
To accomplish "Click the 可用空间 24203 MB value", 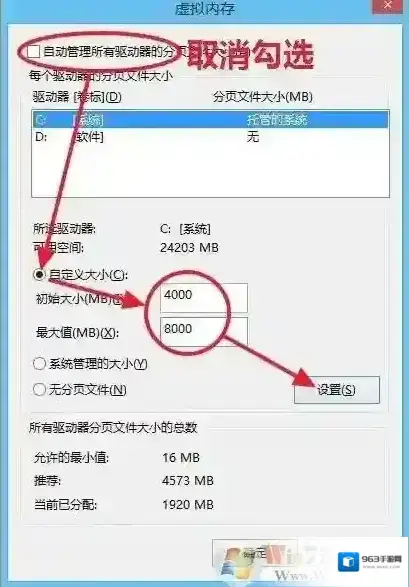I will click(x=189, y=247).
